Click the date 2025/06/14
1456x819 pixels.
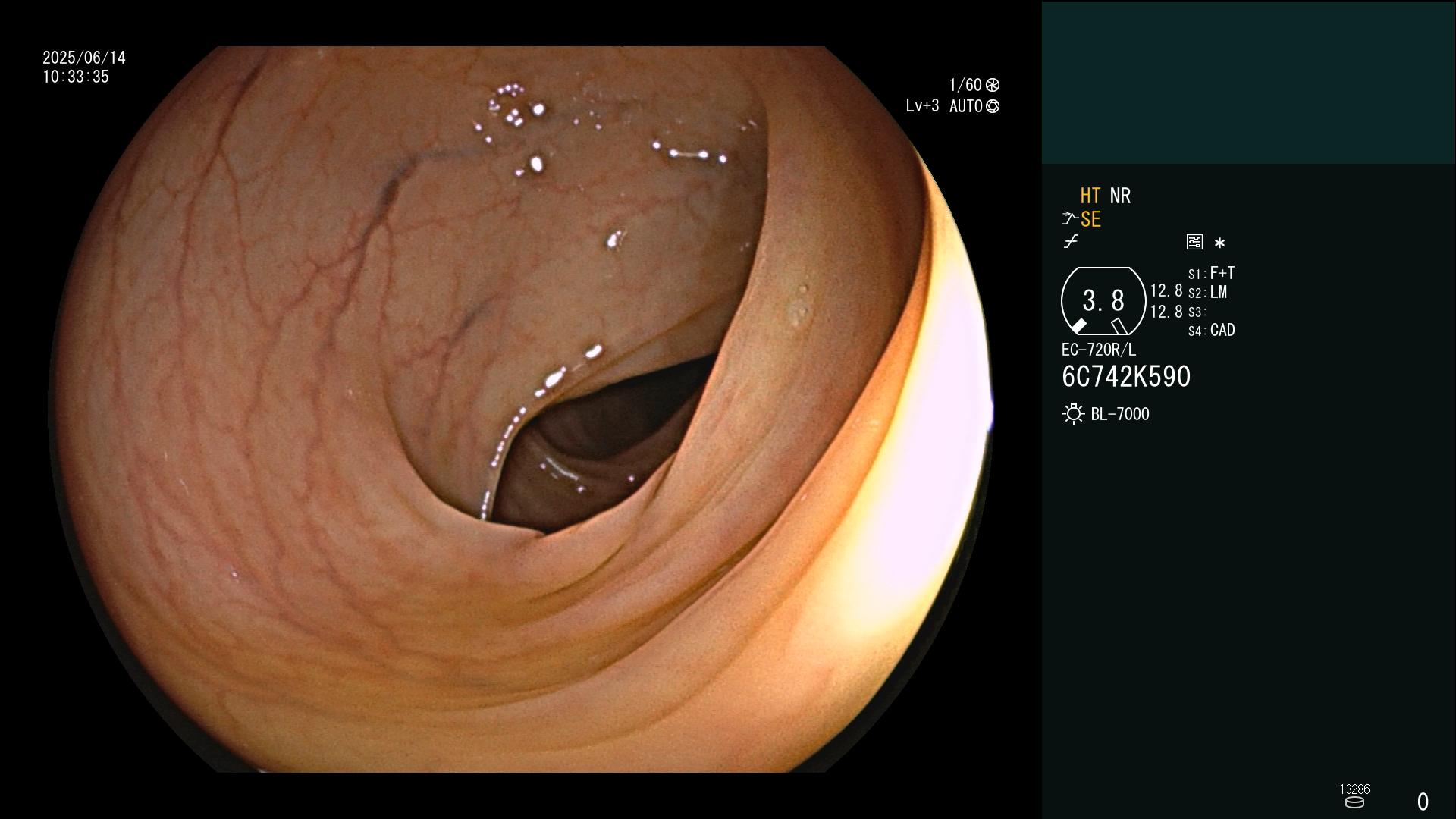tap(84, 58)
